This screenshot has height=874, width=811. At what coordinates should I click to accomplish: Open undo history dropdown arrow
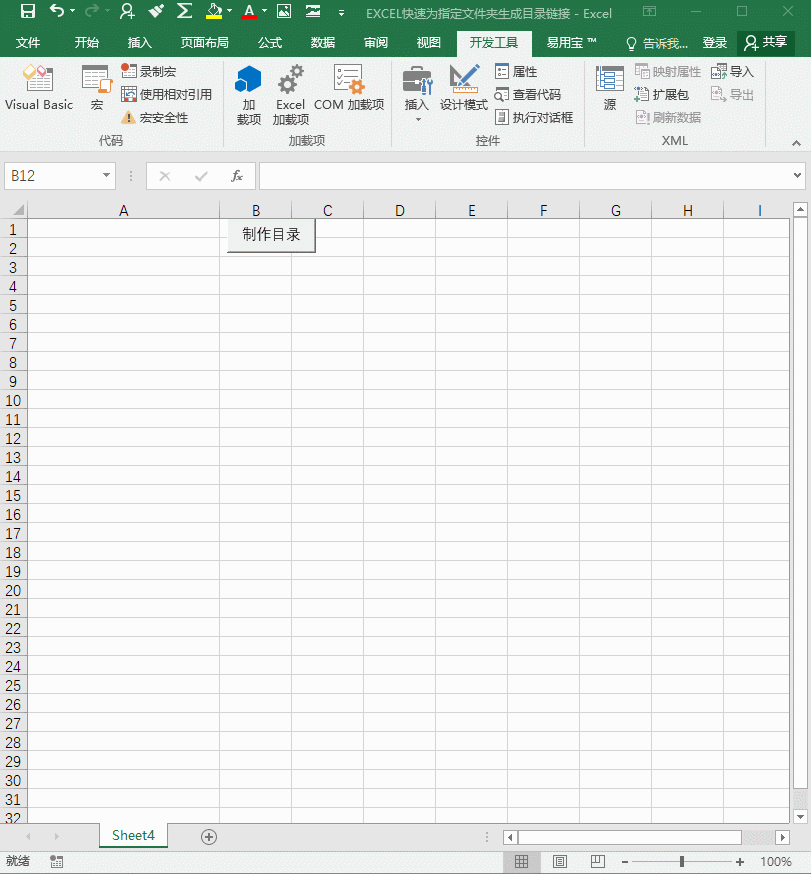point(72,11)
